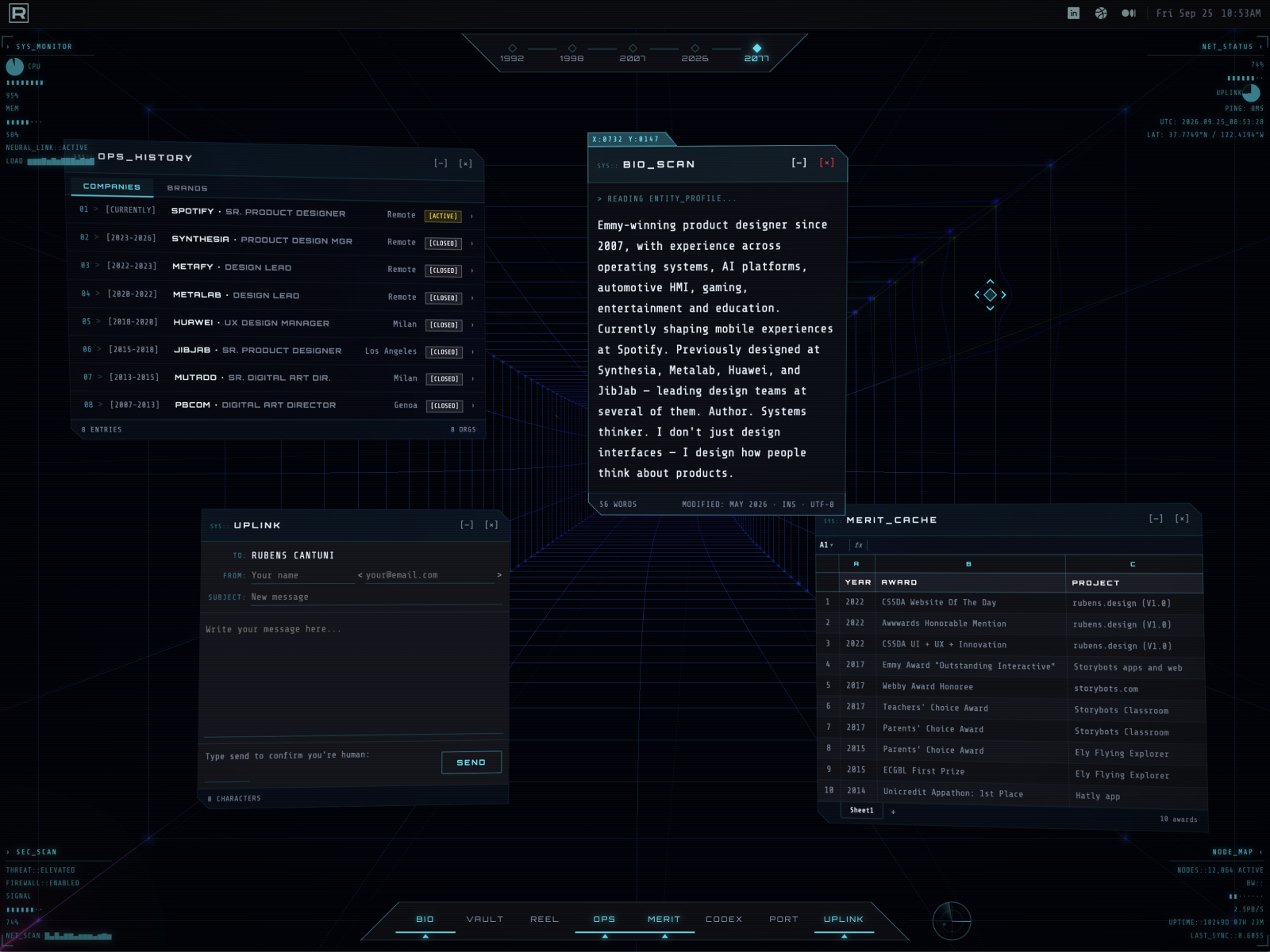Add a new sheet with plus icon
Viewport: 1270px width, 952px height.
click(x=893, y=812)
